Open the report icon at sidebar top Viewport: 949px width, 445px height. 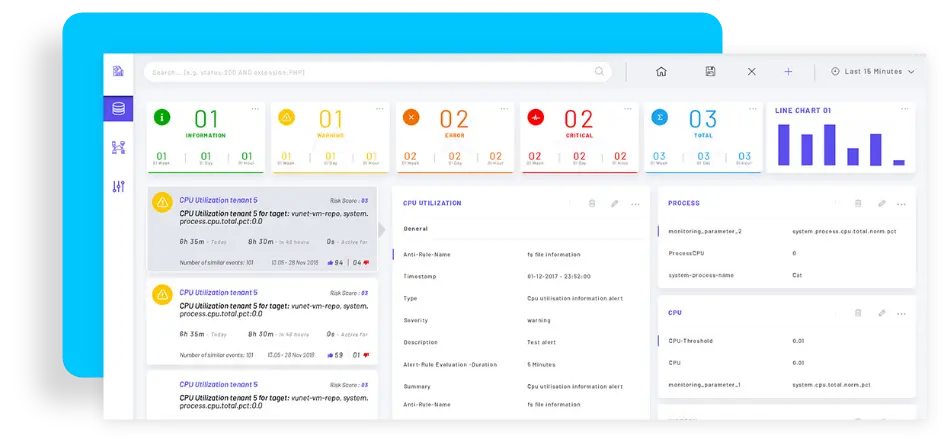(x=118, y=72)
